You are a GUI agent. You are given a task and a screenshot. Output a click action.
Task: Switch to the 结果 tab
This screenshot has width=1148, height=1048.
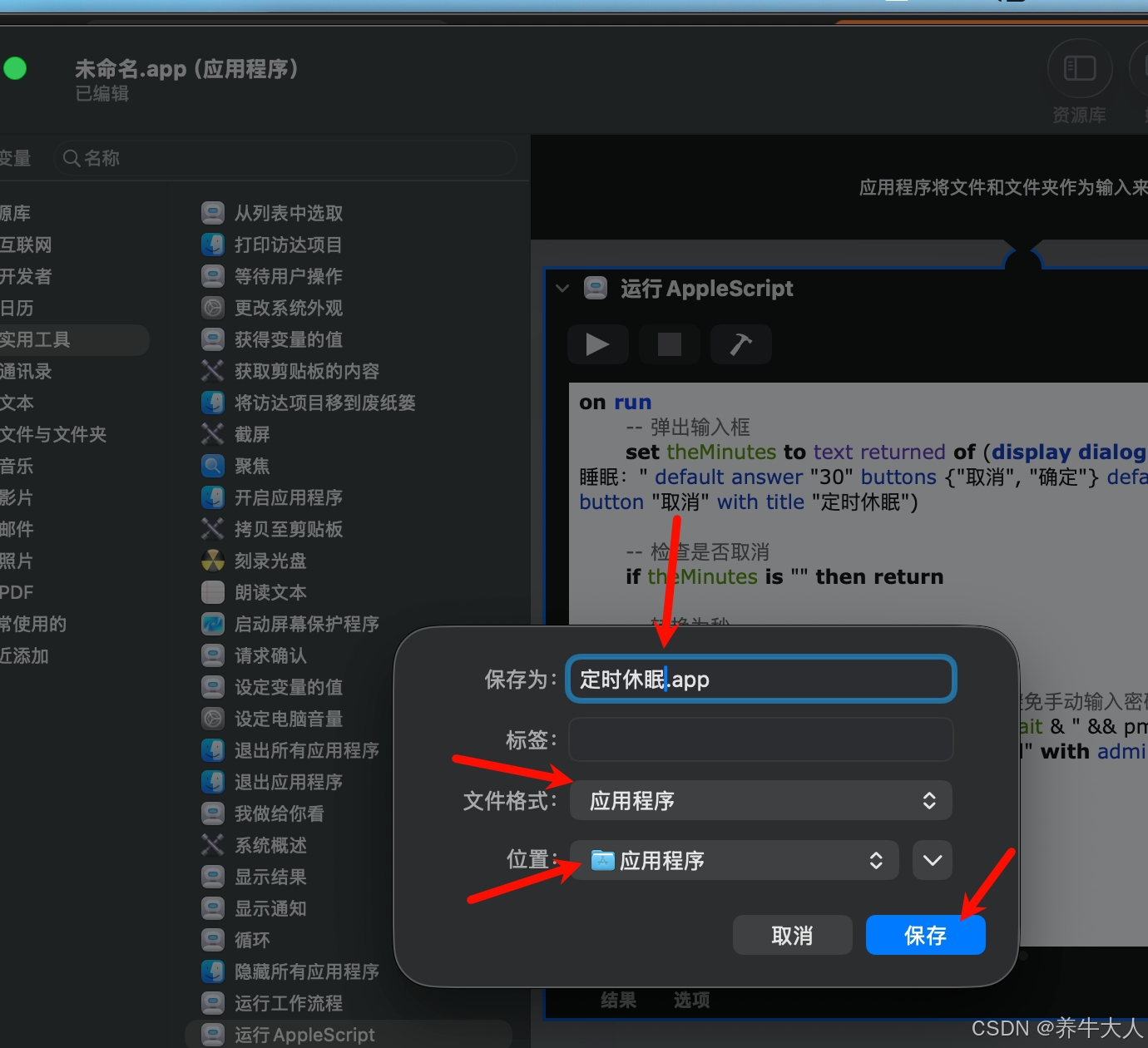[619, 1000]
